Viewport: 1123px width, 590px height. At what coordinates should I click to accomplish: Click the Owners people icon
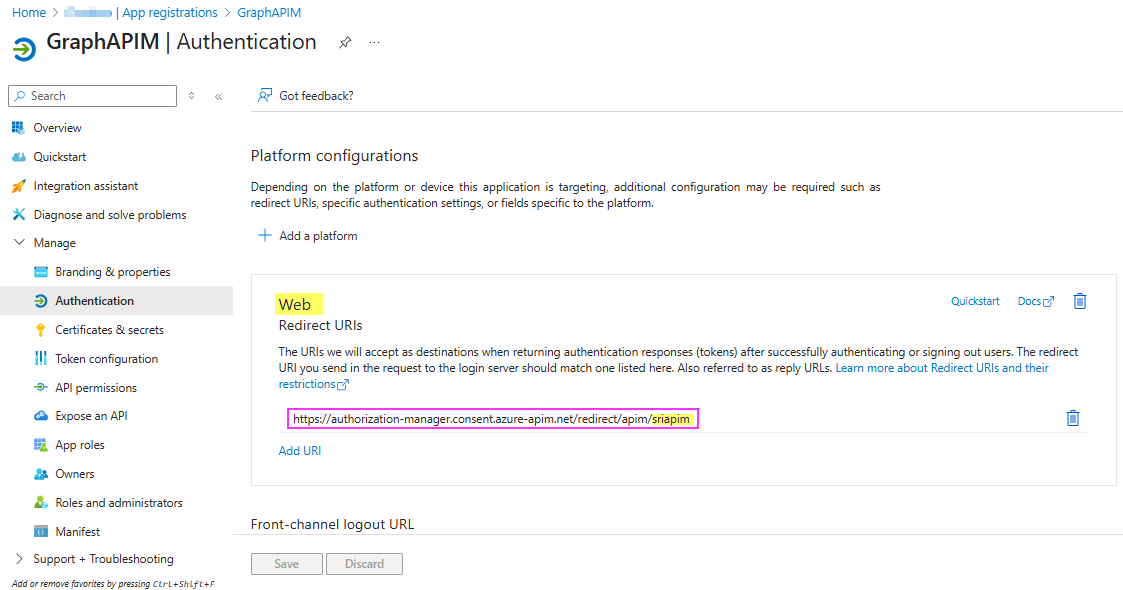point(41,474)
